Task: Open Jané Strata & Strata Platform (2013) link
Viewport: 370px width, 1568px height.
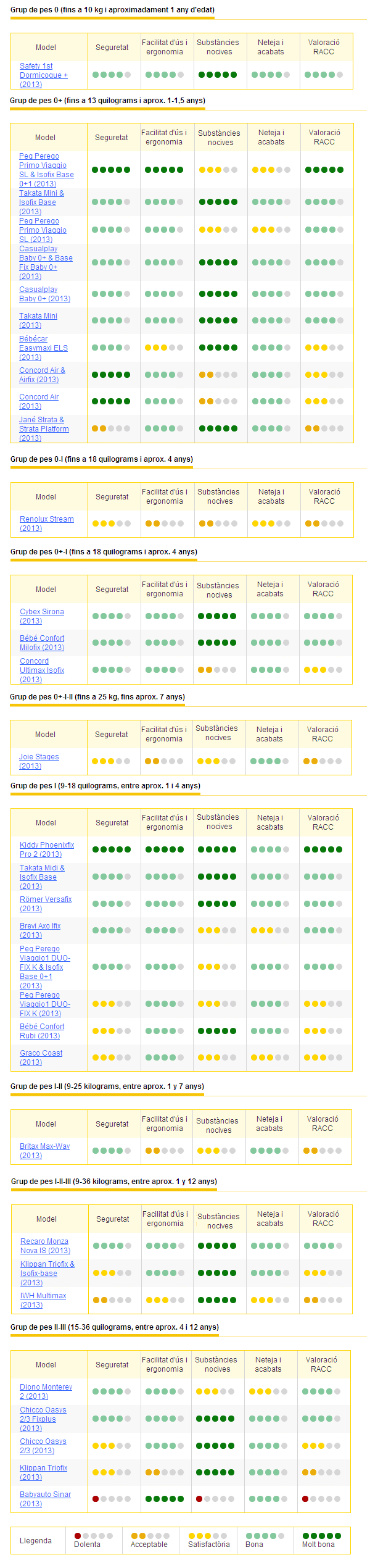Action: [x=44, y=429]
